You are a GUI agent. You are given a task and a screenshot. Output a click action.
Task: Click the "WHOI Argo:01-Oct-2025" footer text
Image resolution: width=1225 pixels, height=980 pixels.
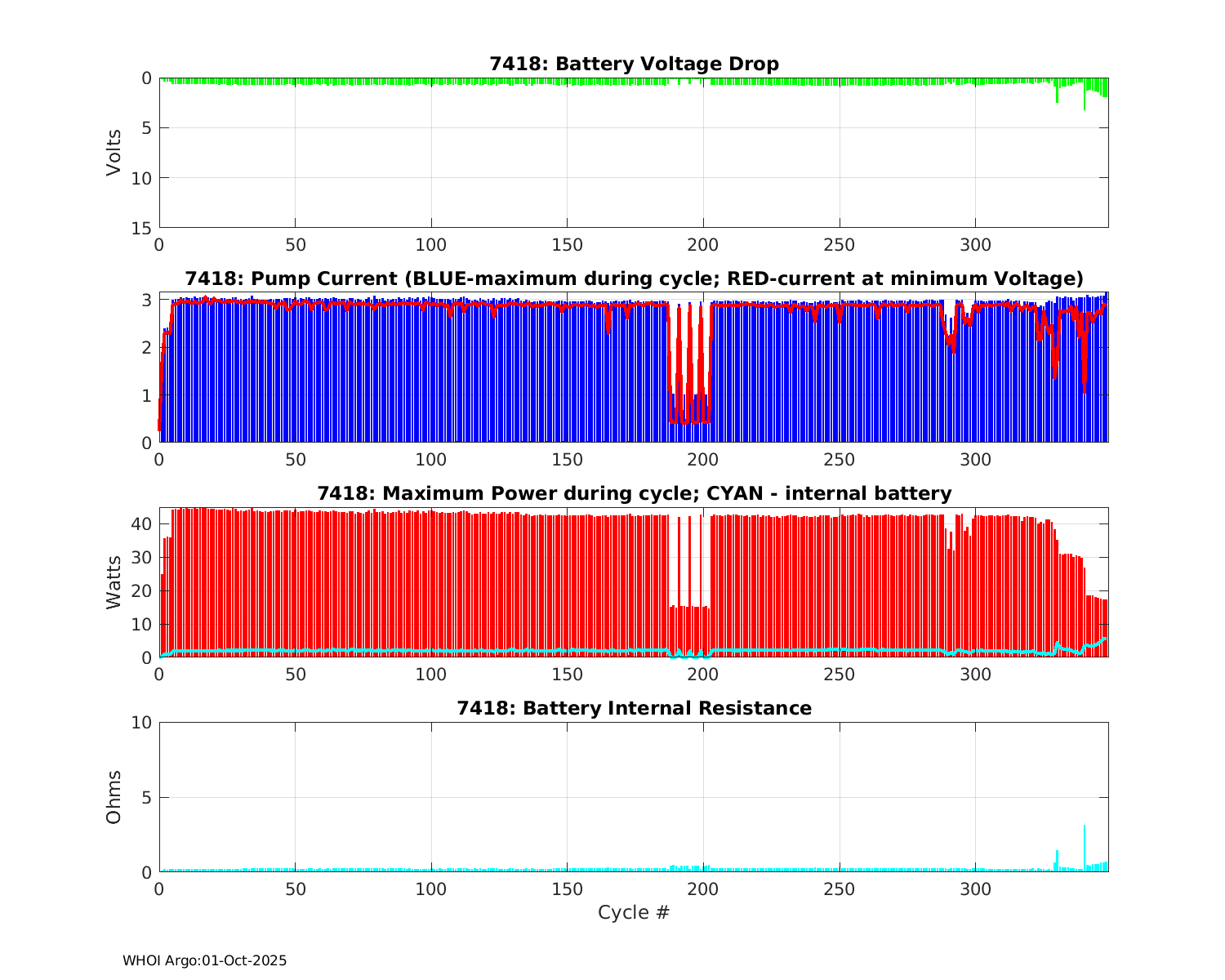point(204,960)
